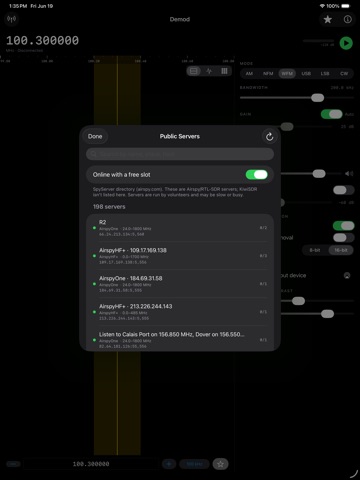Select NFM mode
The image size is (360, 480).
coord(268,73)
